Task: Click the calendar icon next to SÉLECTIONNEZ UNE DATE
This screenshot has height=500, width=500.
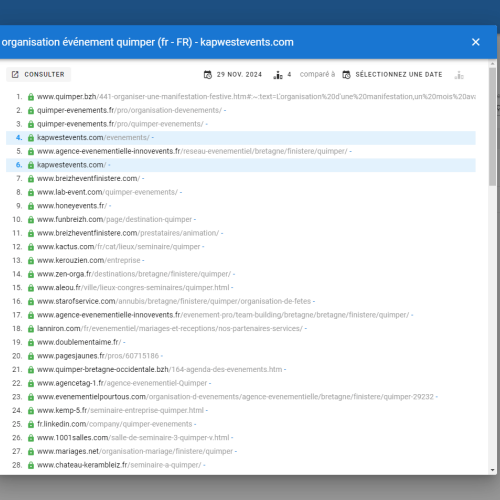Action: click(x=346, y=75)
